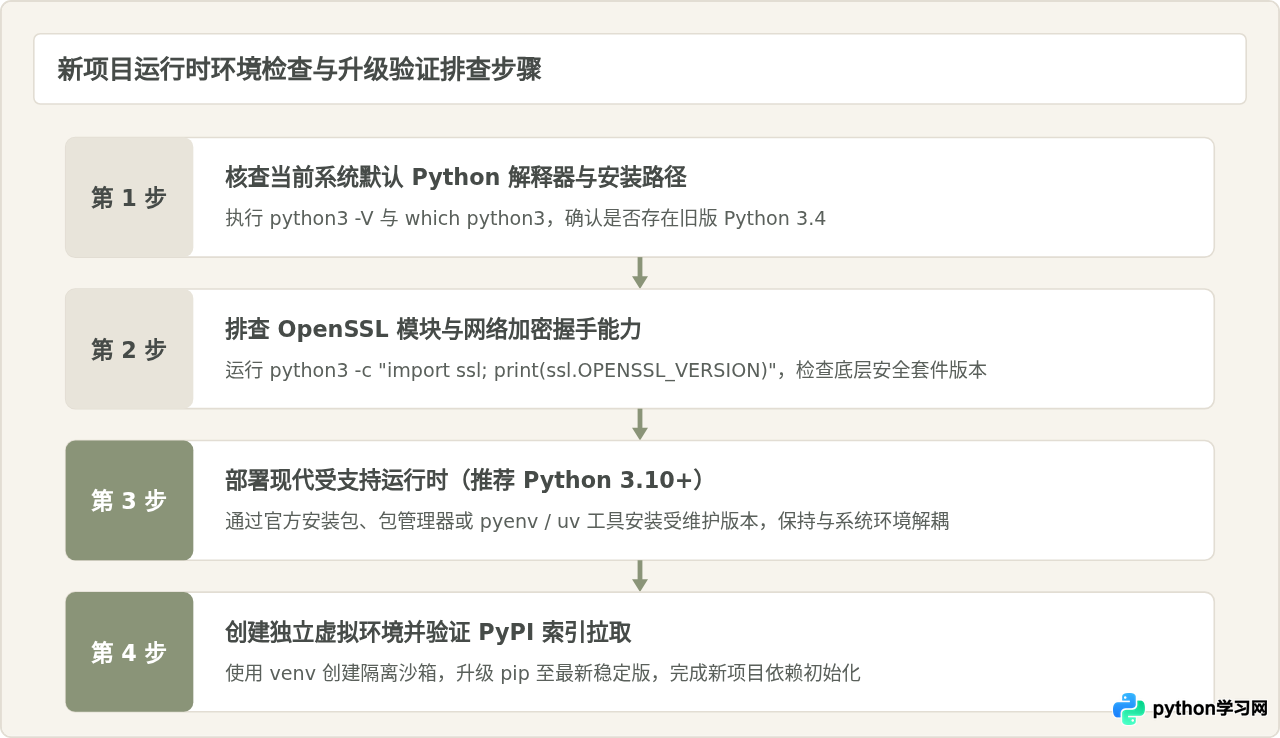Select the "第 1 步" step badge

pos(129,198)
